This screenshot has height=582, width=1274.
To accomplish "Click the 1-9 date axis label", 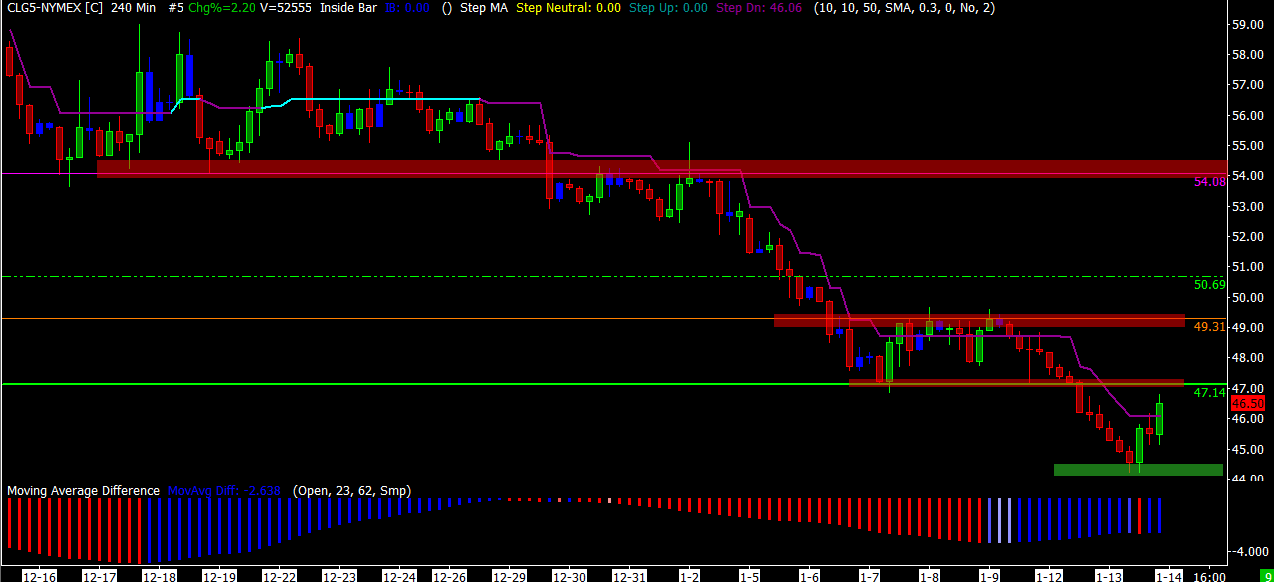I will pyautogui.click(x=989, y=576).
